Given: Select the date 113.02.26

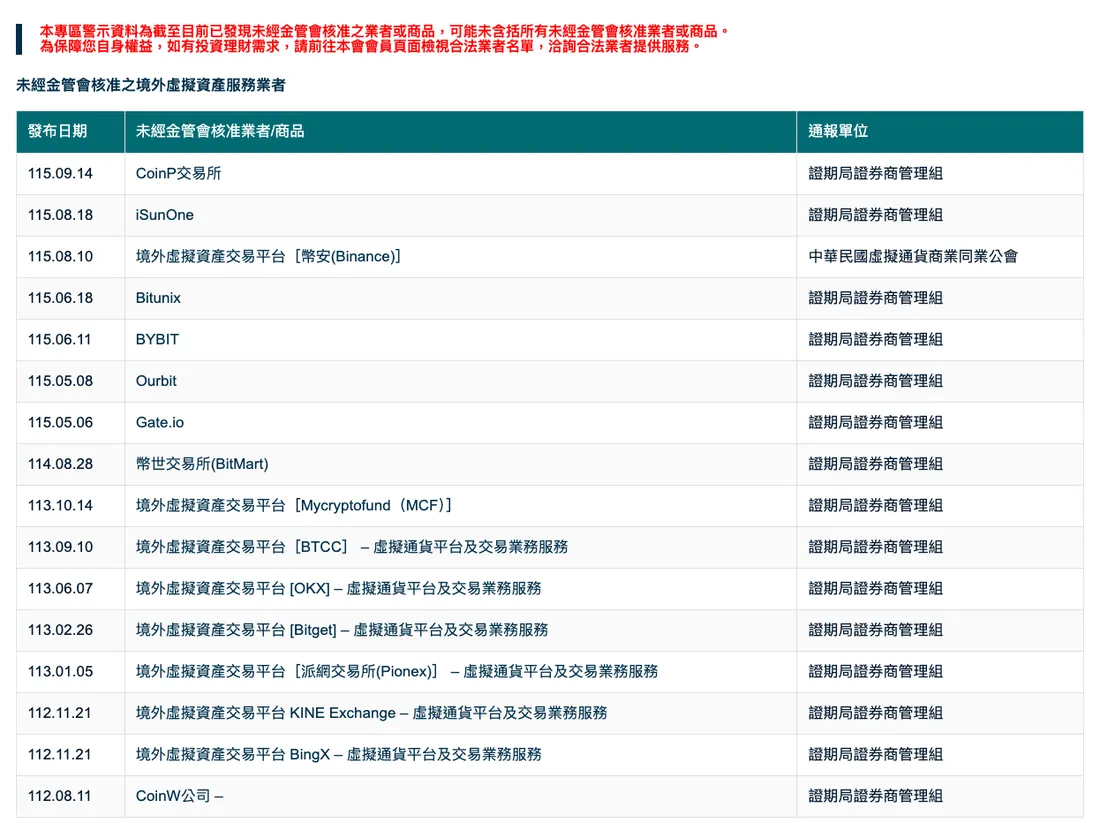Looking at the screenshot, I should pyautogui.click(x=60, y=629).
